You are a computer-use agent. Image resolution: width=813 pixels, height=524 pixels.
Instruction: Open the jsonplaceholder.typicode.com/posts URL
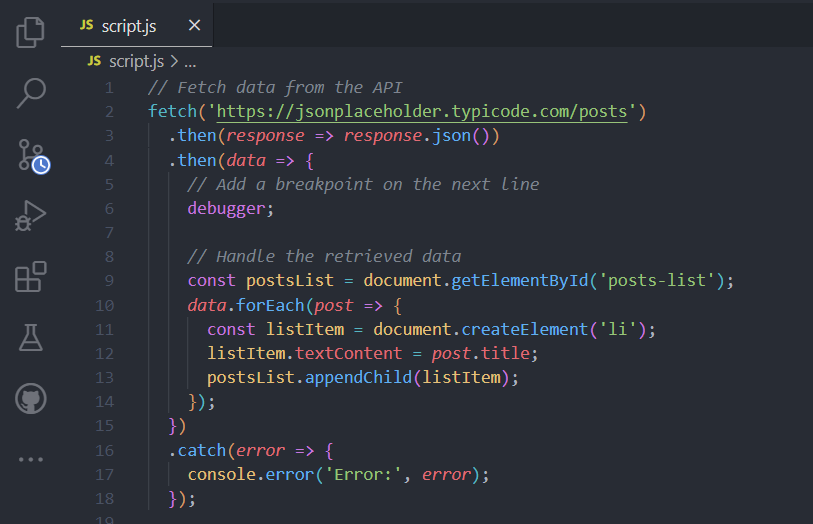coord(422,111)
